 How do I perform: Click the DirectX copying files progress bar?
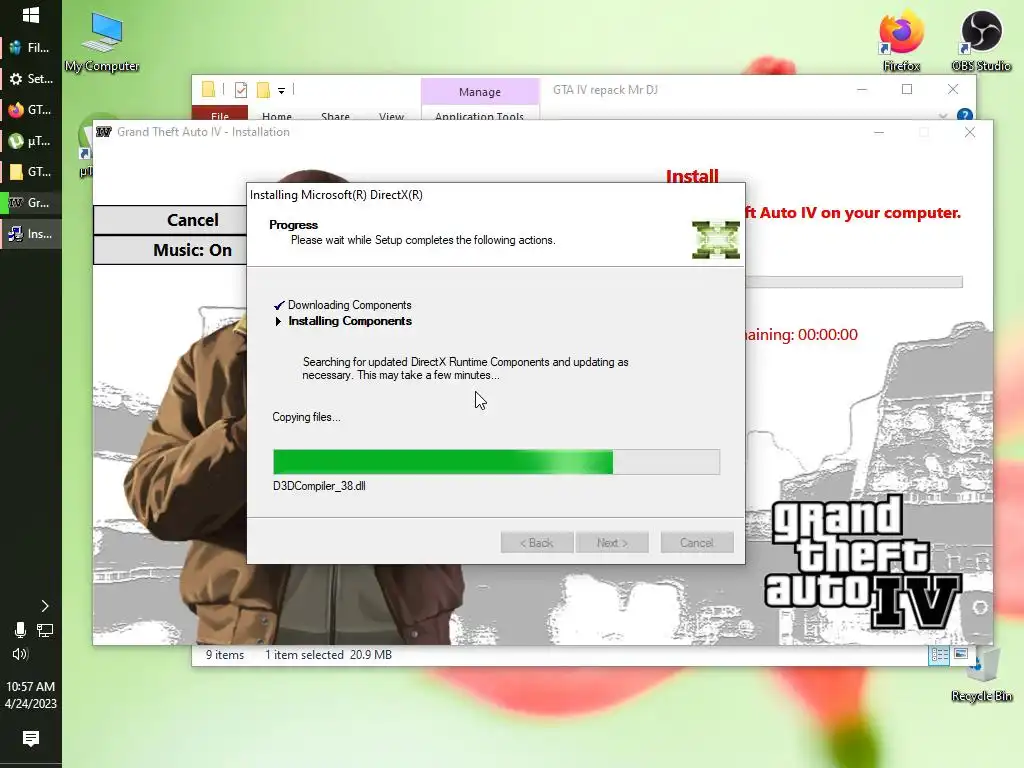pos(496,462)
